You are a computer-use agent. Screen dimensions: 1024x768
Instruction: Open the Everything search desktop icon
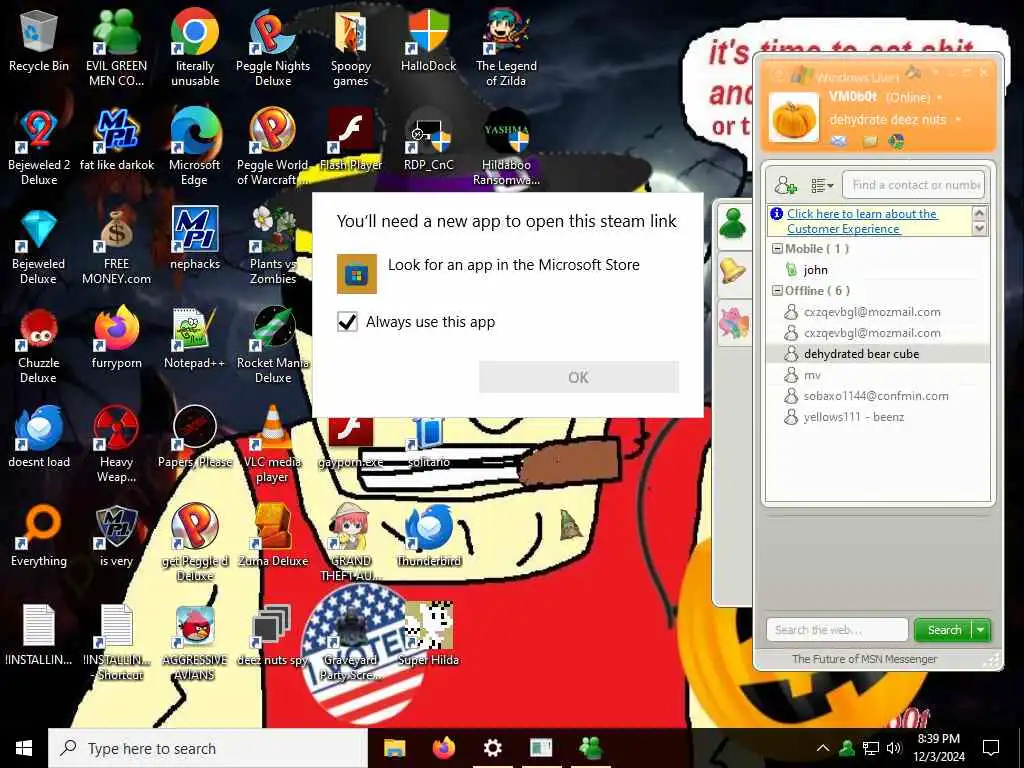pos(39,536)
